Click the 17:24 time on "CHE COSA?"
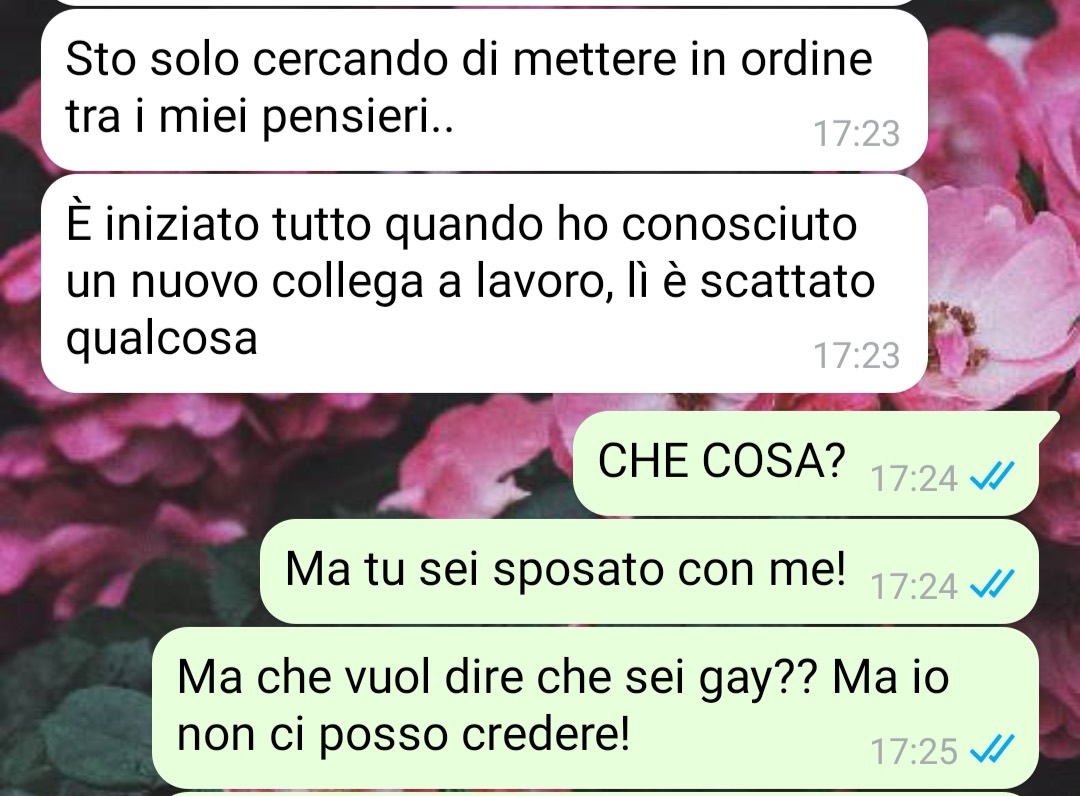 click(914, 479)
